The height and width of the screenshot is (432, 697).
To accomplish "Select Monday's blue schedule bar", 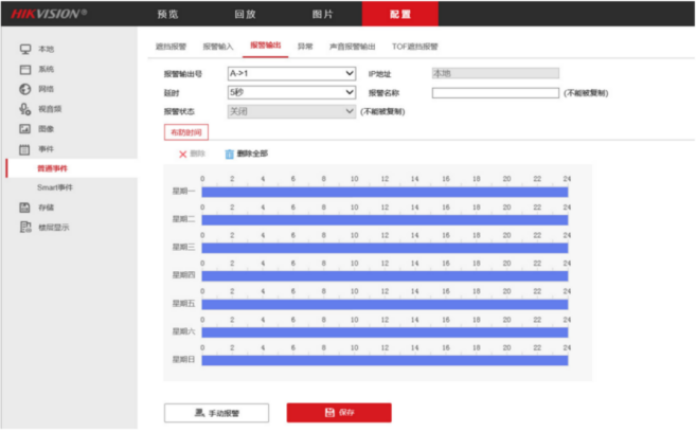I will pyautogui.click(x=385, y=192).
